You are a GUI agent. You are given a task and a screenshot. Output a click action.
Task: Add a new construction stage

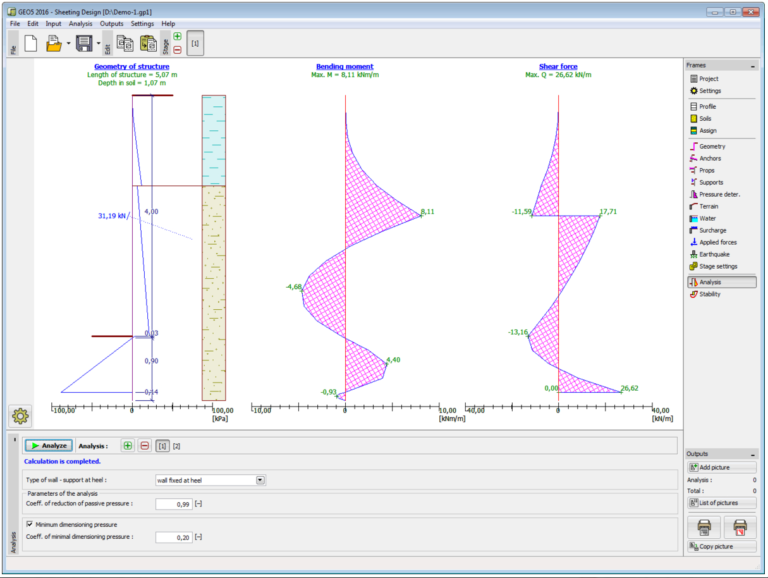177,36
